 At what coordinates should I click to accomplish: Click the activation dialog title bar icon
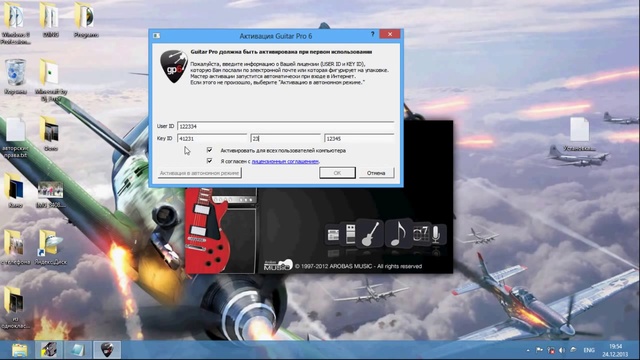click(156, 36)
